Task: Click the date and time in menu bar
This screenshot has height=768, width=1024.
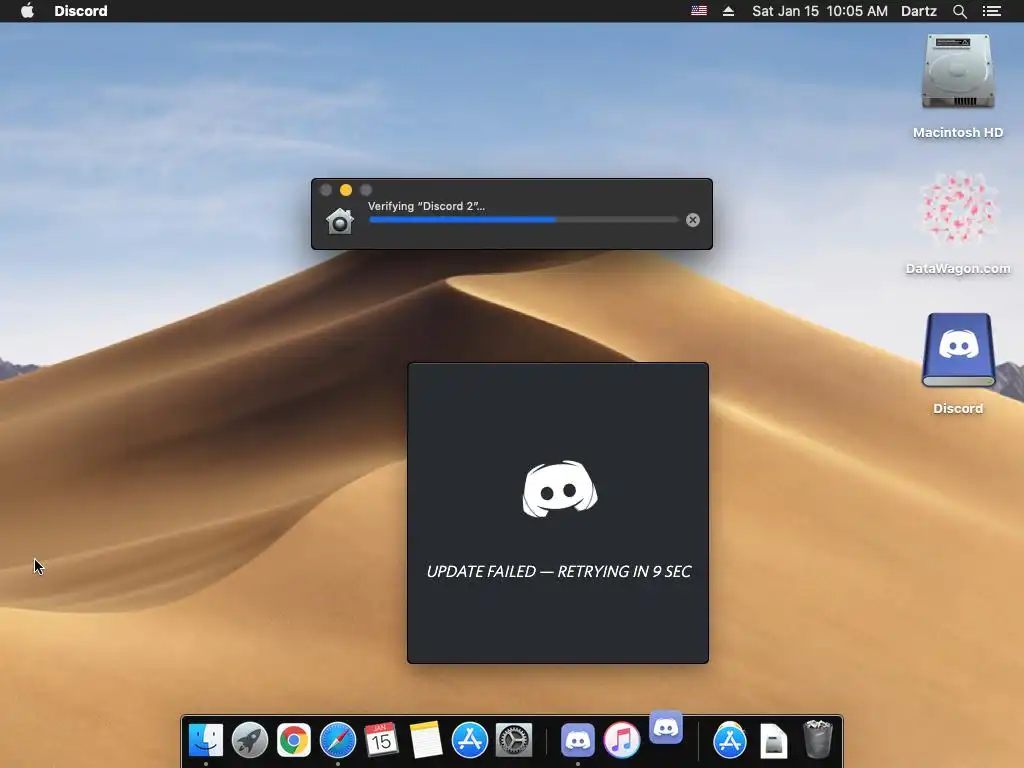Action: pyautogui.click(x=820, y=11)
